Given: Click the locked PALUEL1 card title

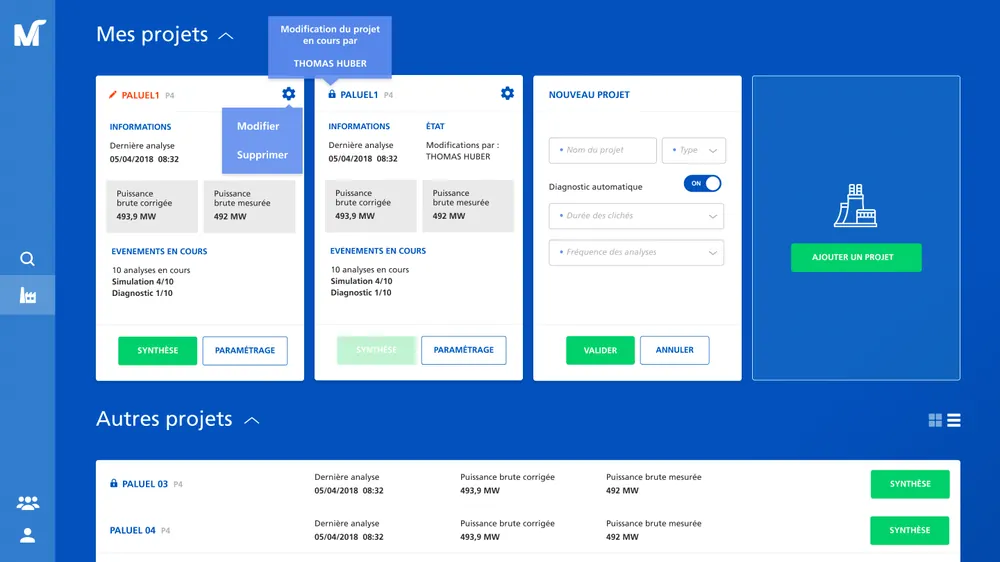Looking at the screenshot, I should point(359,94).
